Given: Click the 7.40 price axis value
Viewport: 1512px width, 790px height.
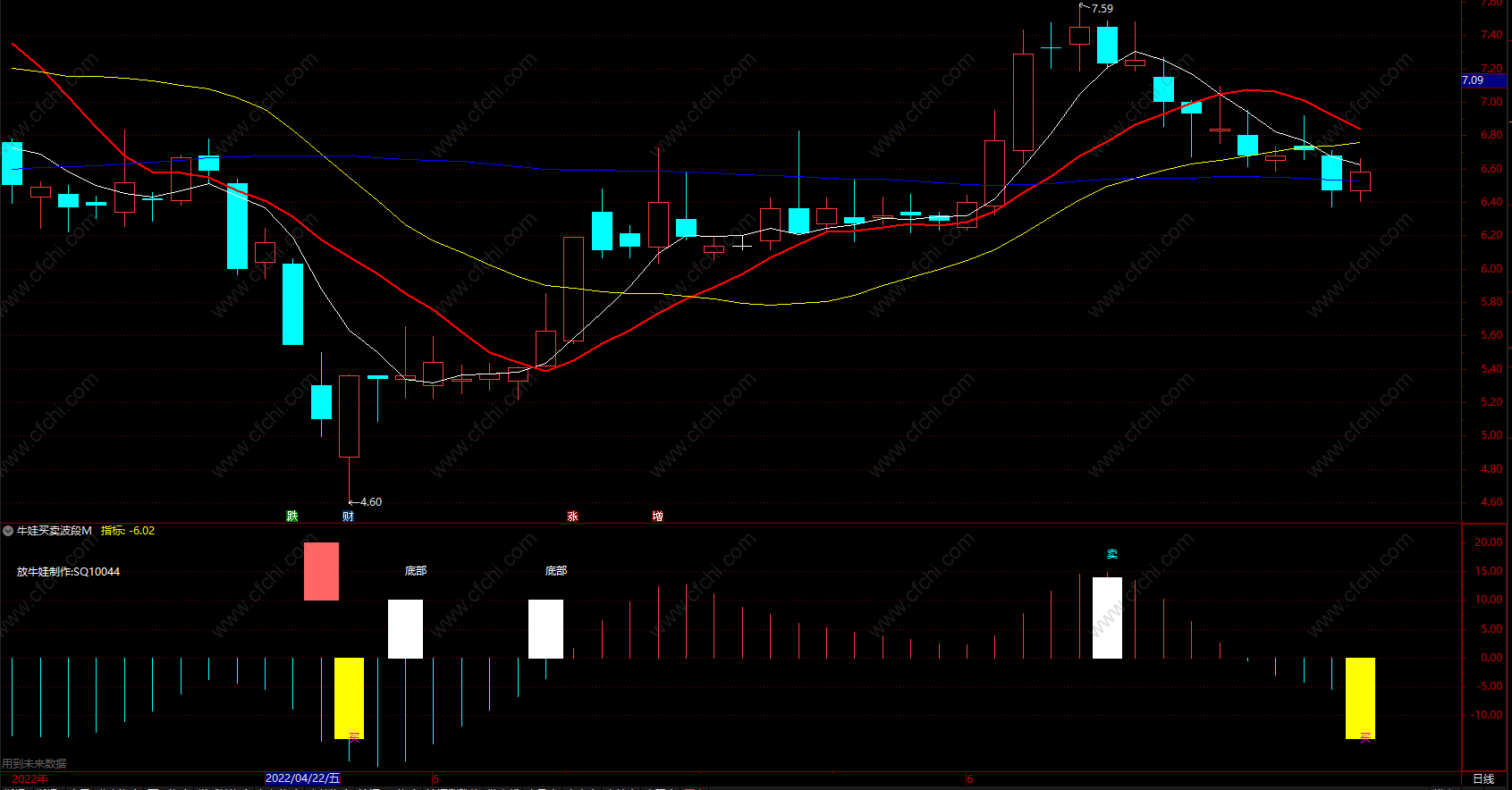Looking at the screenshot, I should coord(1491,35).
